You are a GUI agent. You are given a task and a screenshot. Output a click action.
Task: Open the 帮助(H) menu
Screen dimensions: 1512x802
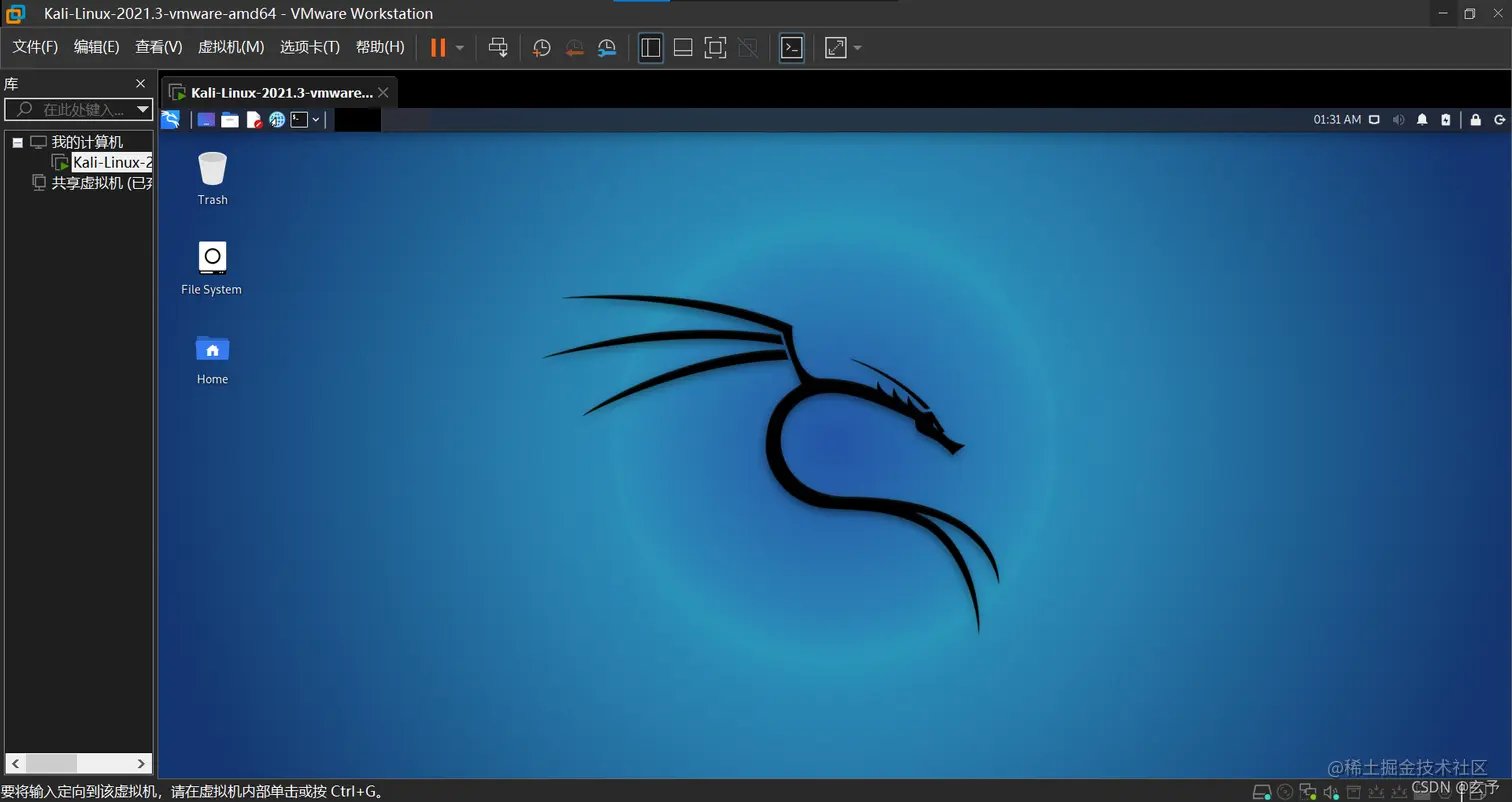tap(380, 47)
